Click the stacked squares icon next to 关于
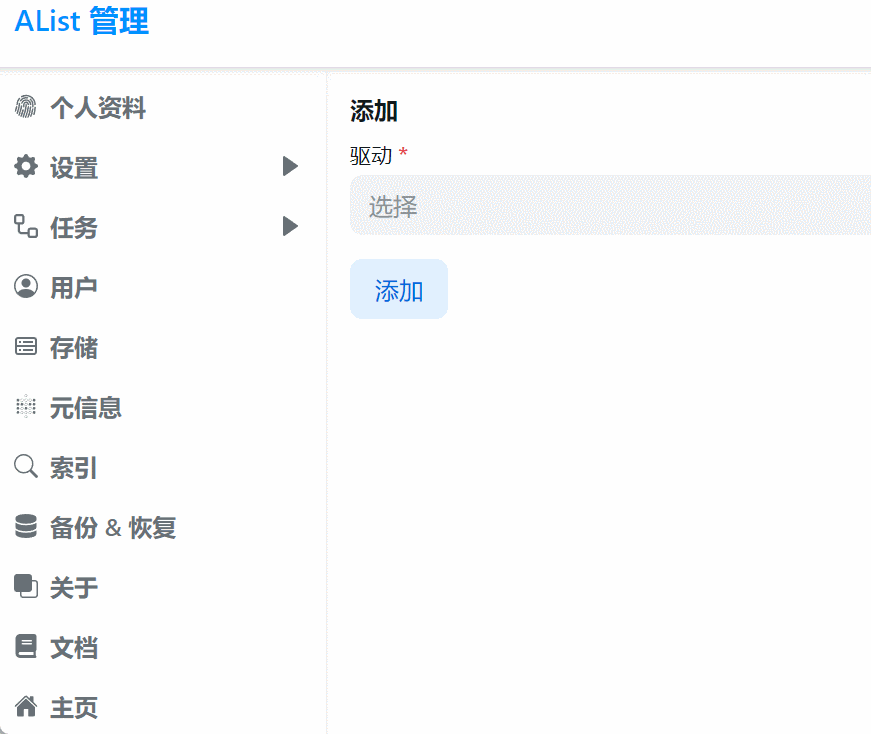 [x=24, y=588]
